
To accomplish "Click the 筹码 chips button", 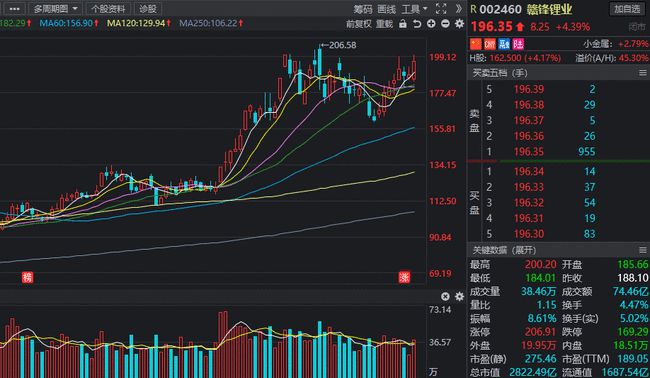I will [x=363, y=9].
